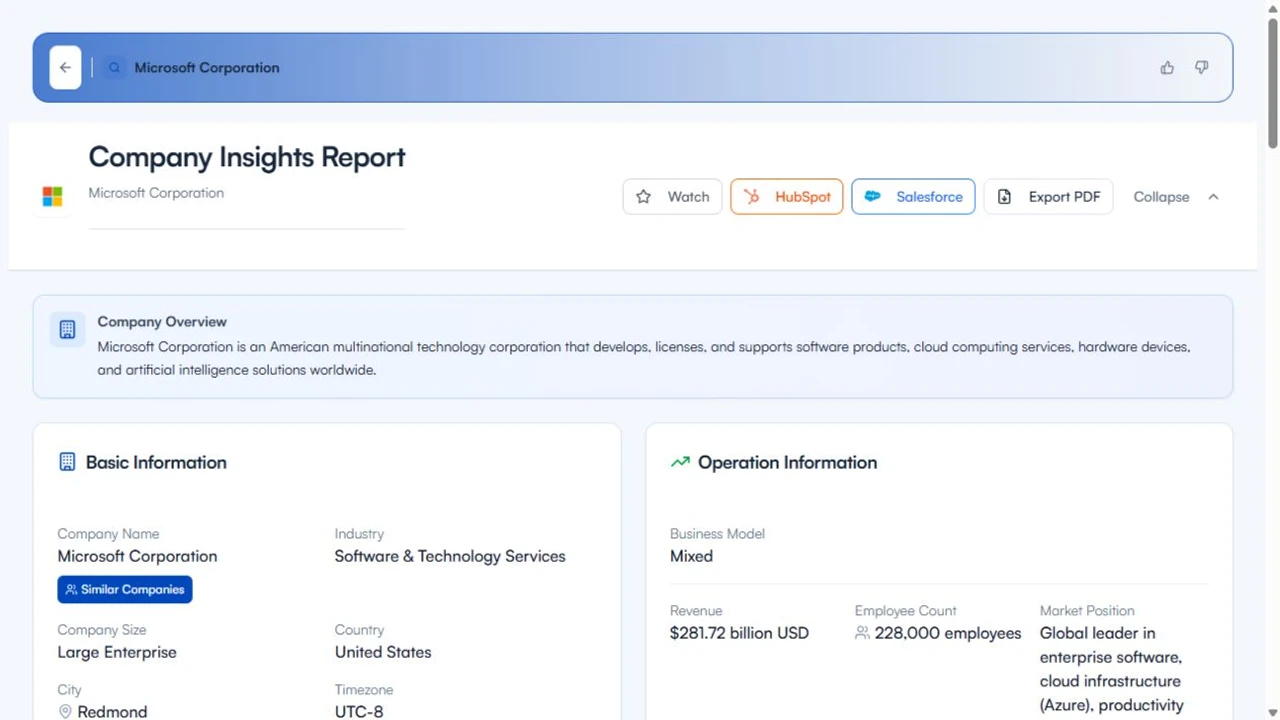The image size is (1280, 720).
Task: Send company to HubSpot
Action: point(787,197)
